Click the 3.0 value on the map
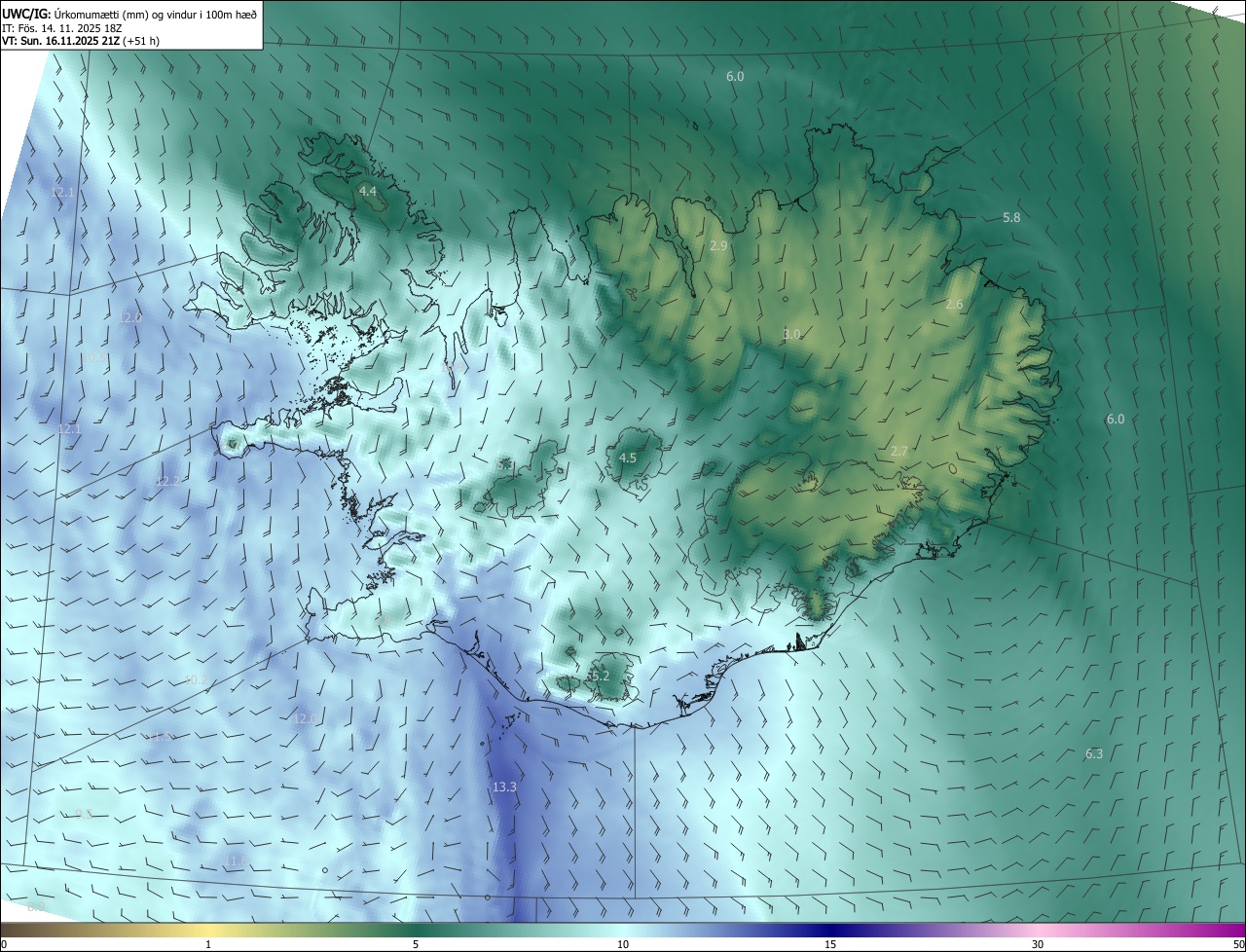The image size is (1246, 952). [791, 334]
